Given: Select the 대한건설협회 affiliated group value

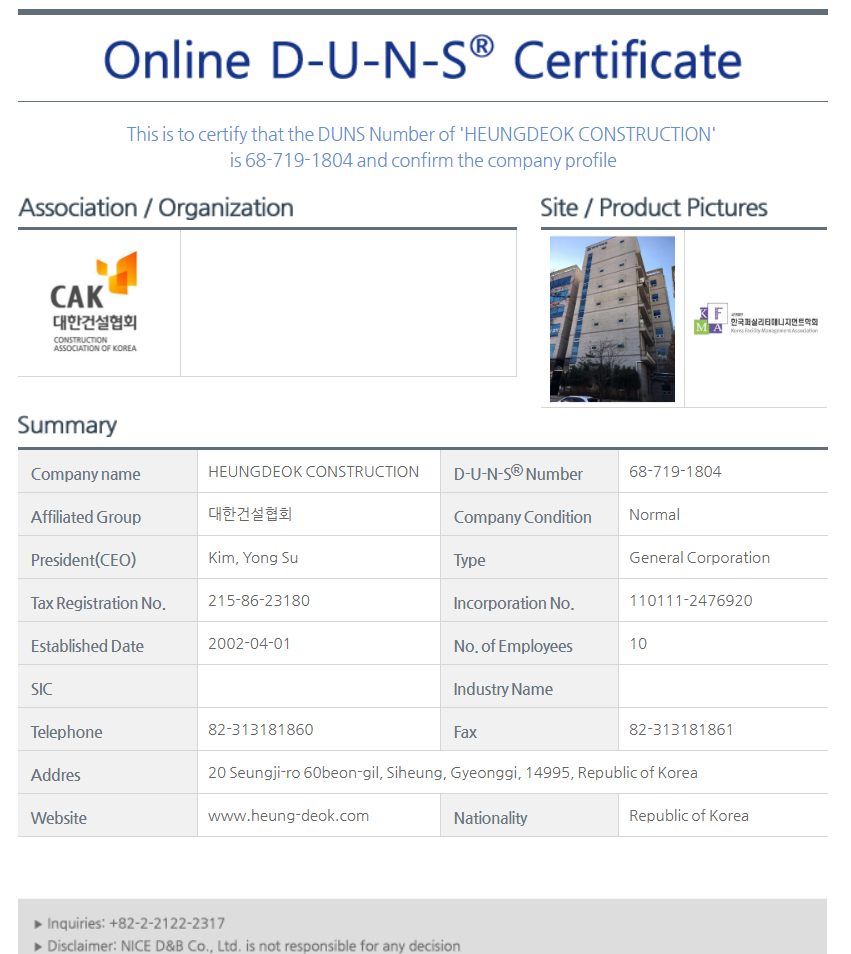Looking at the screenshot, I should pyautogui.click(x=250, y=514).
